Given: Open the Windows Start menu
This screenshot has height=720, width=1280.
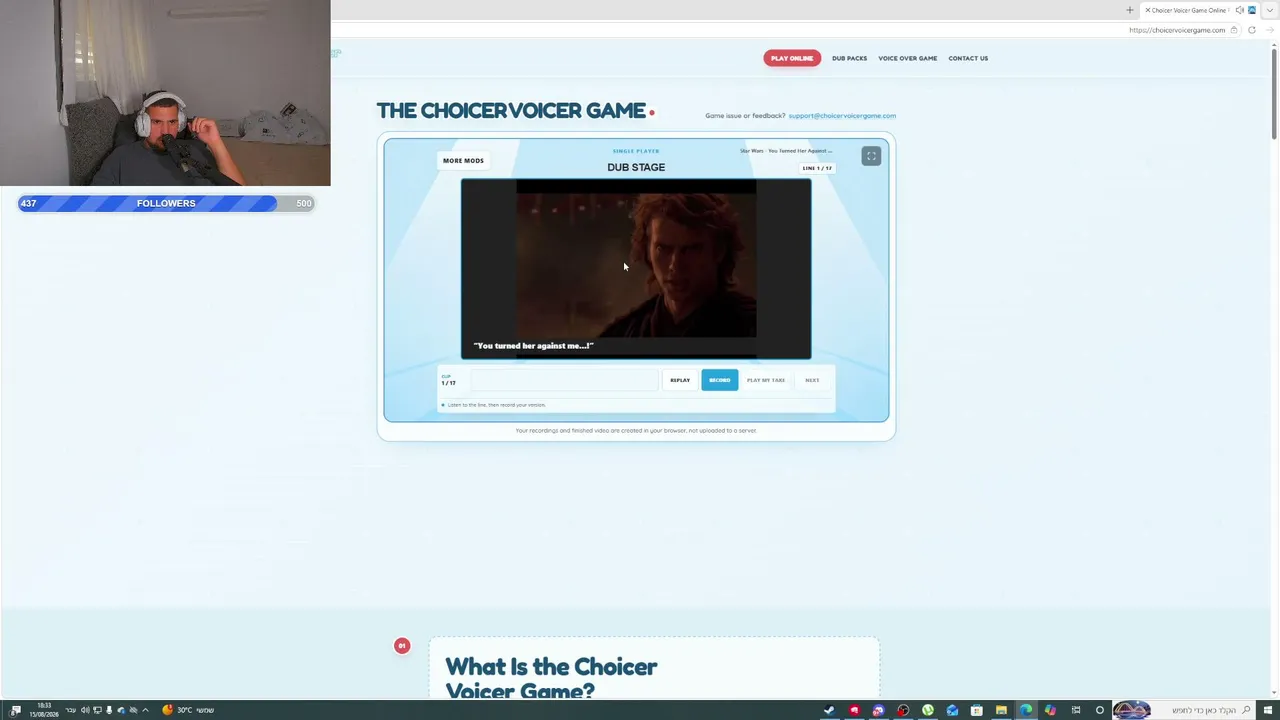Looking at the screenshot, I should click(1268, 710).
